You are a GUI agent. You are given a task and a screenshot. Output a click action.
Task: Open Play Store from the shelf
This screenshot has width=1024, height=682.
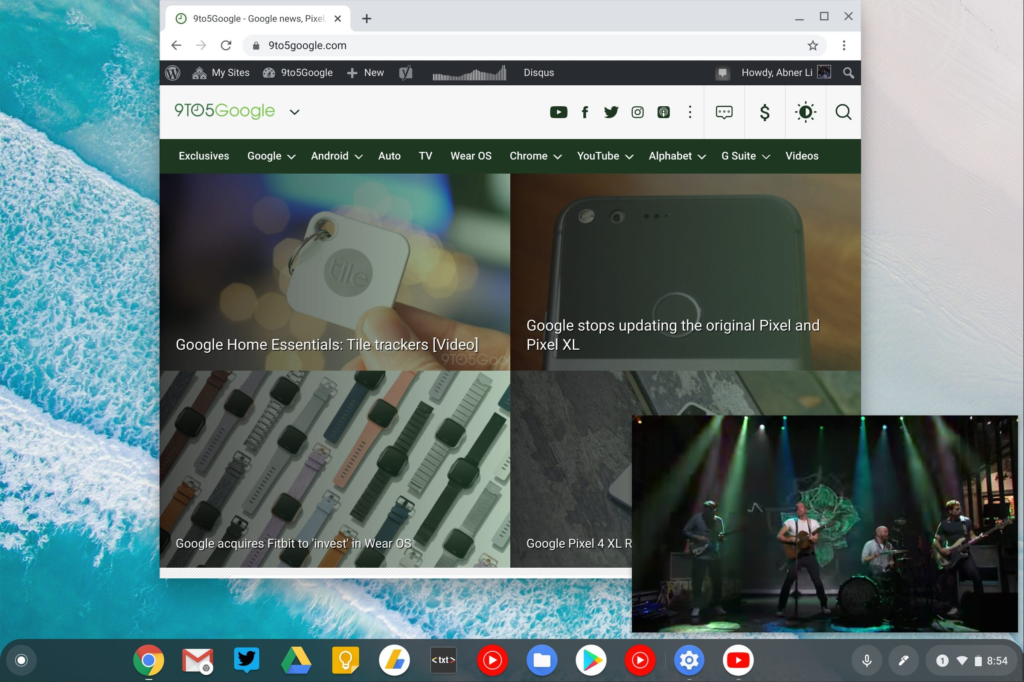(591, 660)
